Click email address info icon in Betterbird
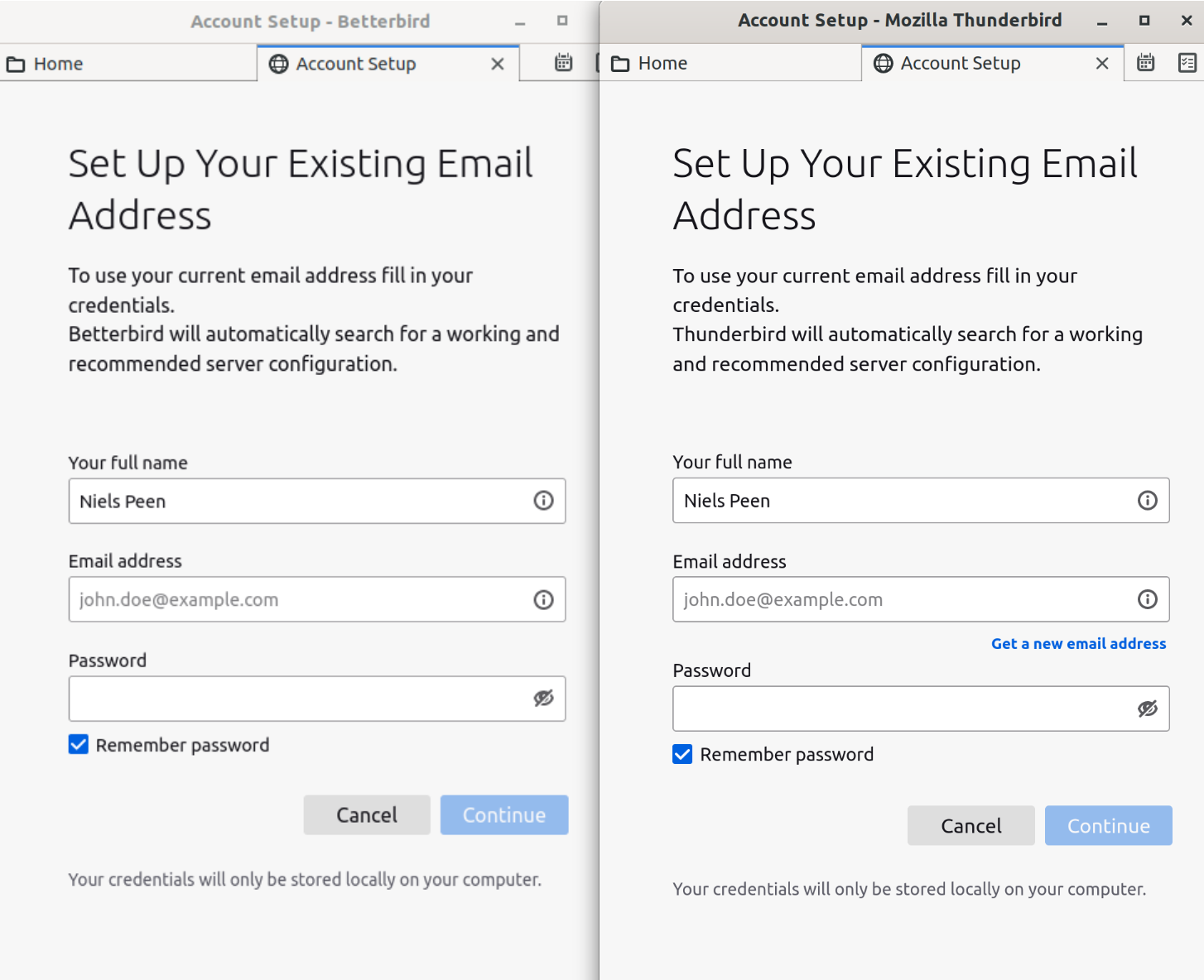Image resolution: width=1204 pixels, height=980 pixels. point(543,600)
